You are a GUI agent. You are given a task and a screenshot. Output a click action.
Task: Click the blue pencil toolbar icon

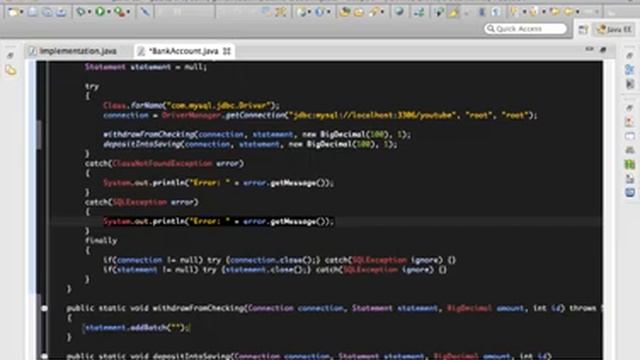click(145, 12)
